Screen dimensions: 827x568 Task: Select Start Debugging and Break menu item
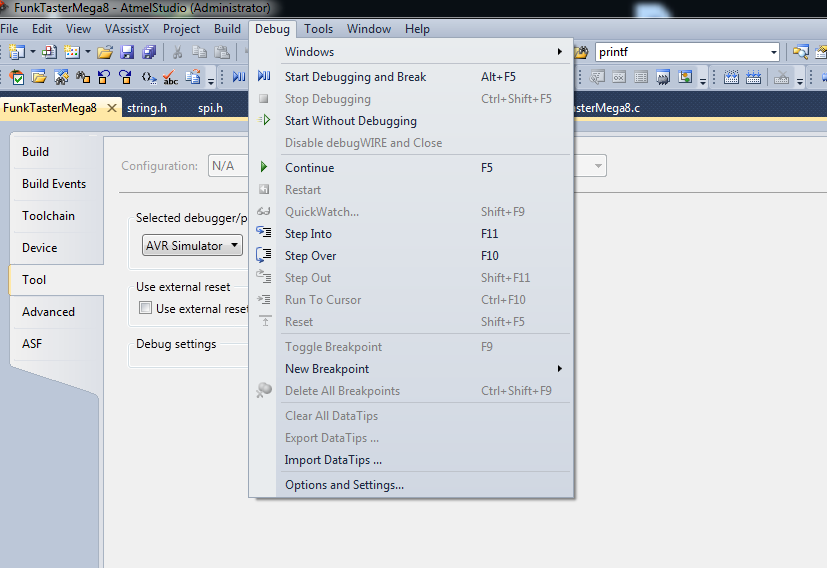pyautogui.click(x=411, y=76)
